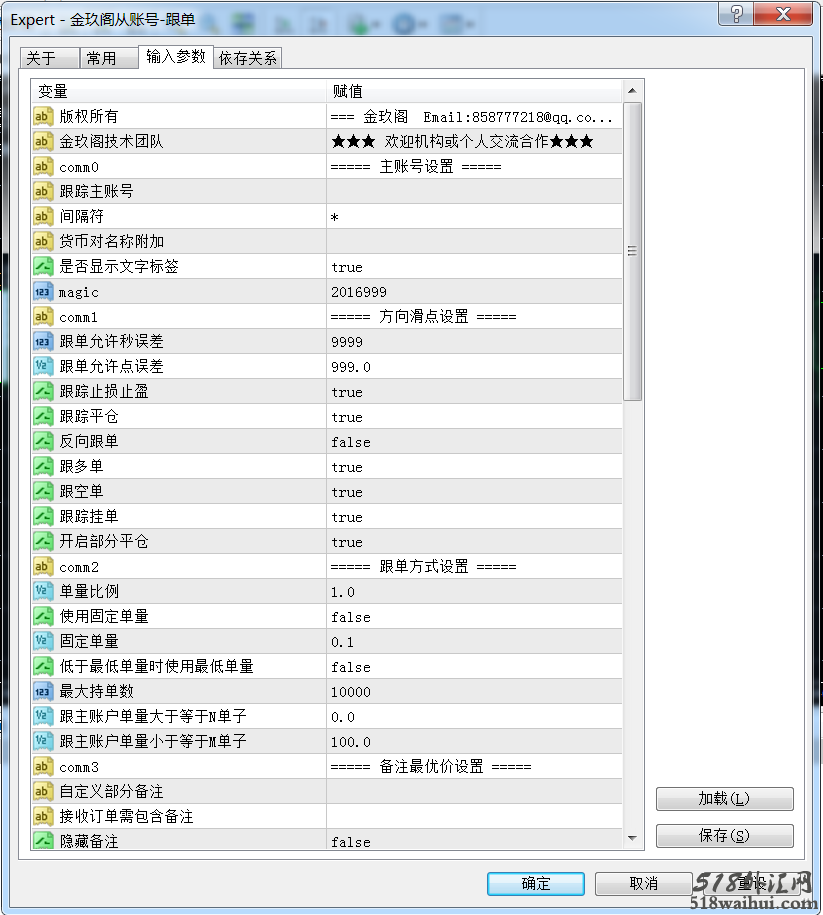
Task: Open the 依存关系 tab
Action: click(x=248, y=59)
